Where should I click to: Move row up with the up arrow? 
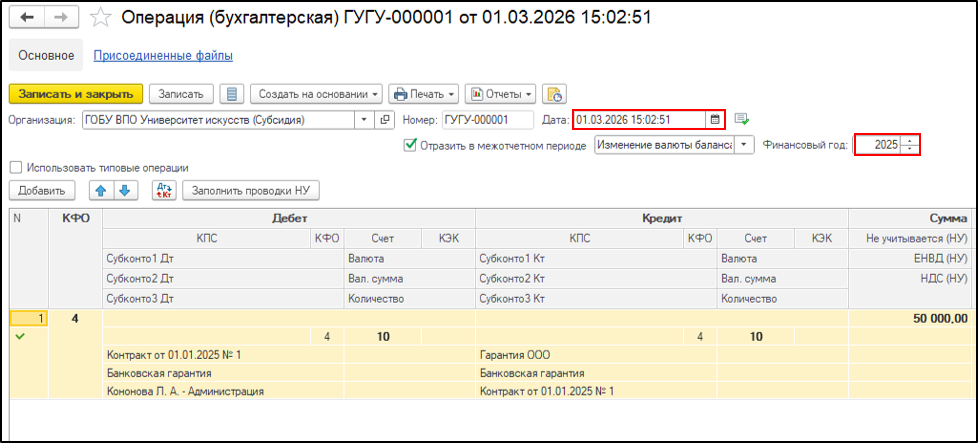[x=99, y=191]
